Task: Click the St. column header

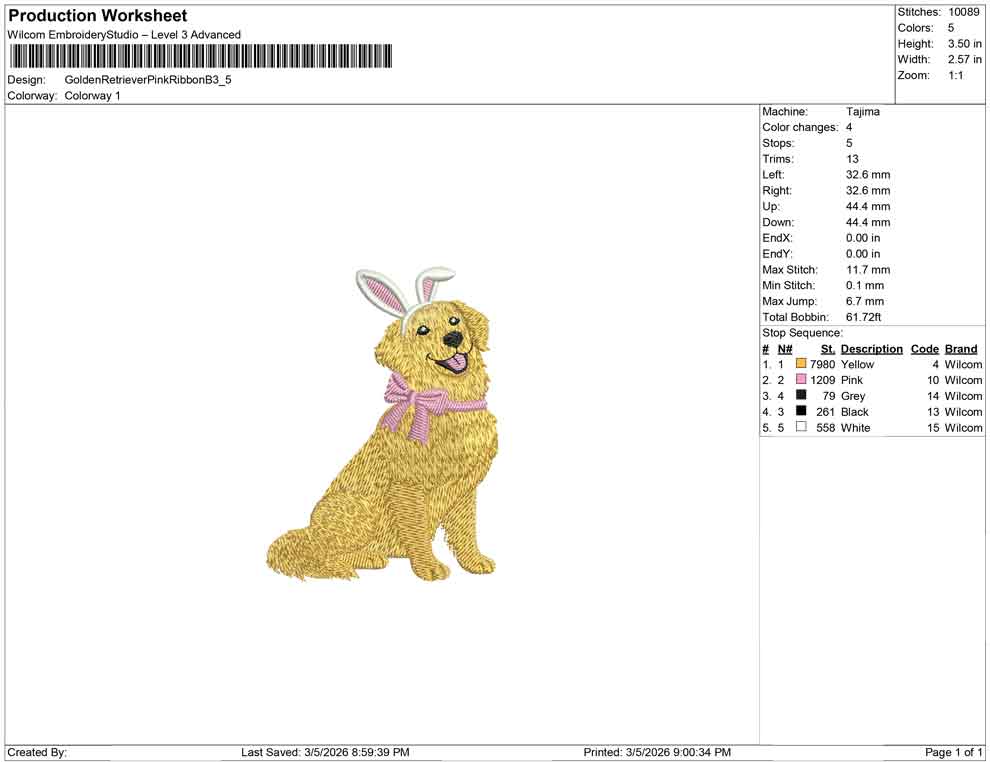Action: point(827,348)
